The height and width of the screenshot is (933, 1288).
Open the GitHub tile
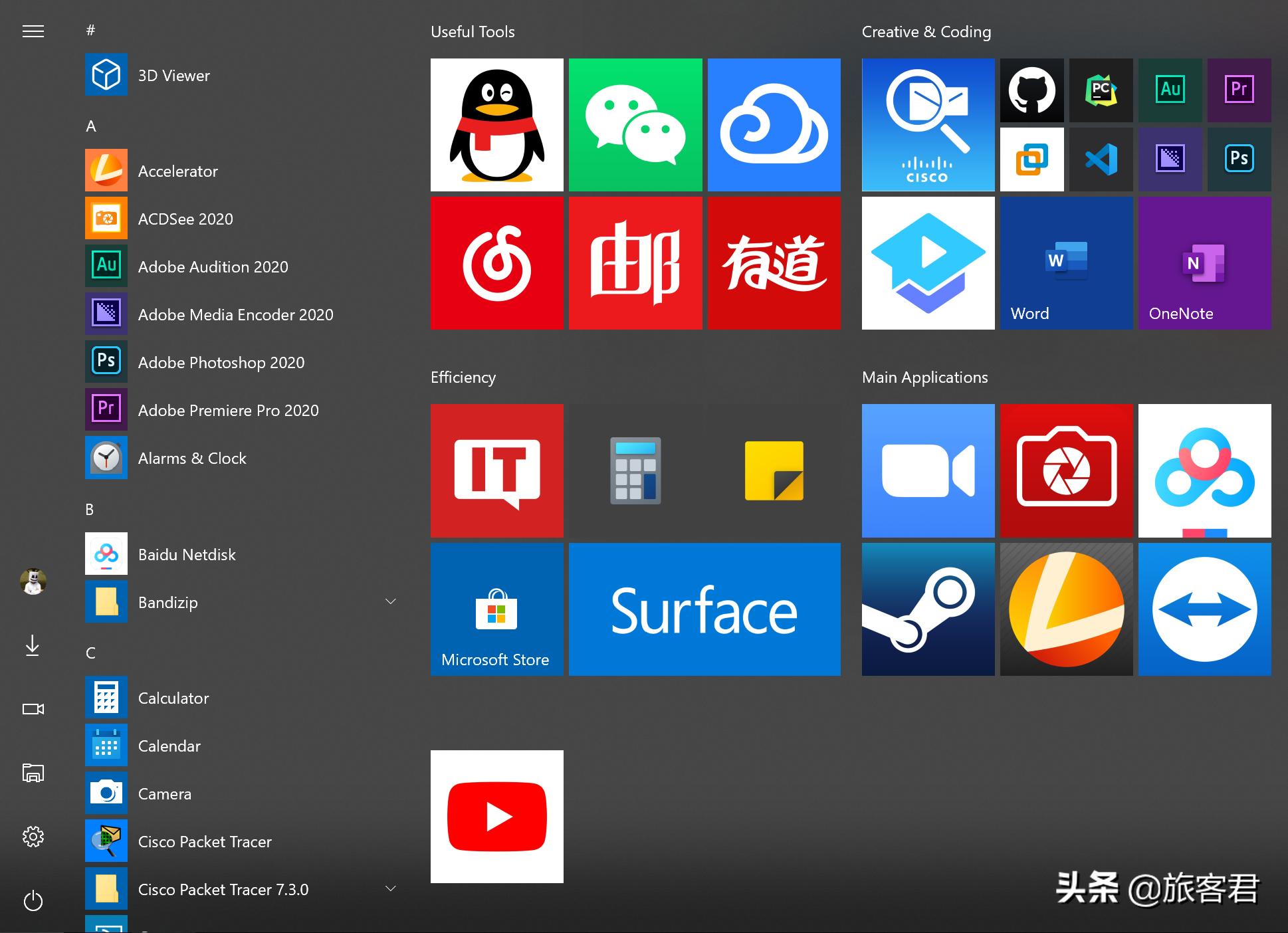pyautogui.click(x=1031, y=91)
